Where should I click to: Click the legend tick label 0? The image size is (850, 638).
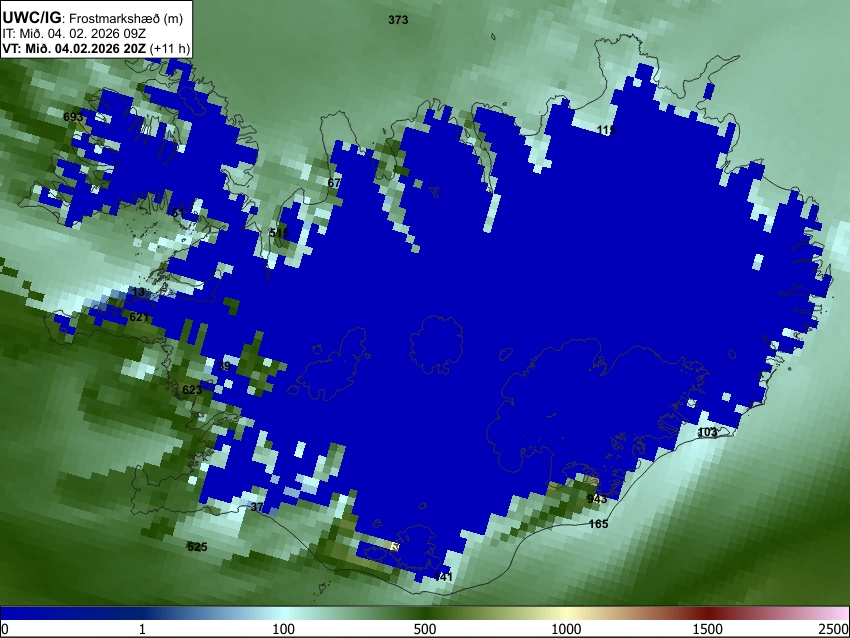pyautogui.click(x=5, y=629)
